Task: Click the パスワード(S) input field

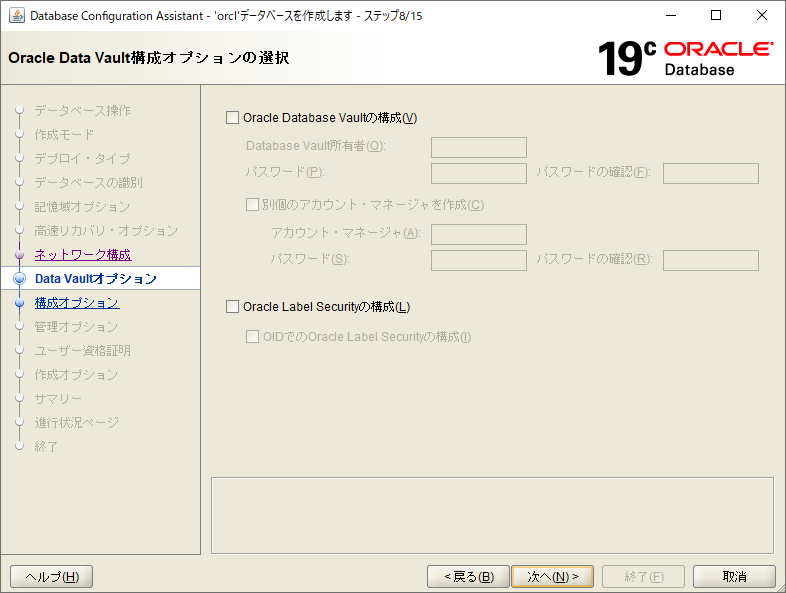Action: (479, 260)
